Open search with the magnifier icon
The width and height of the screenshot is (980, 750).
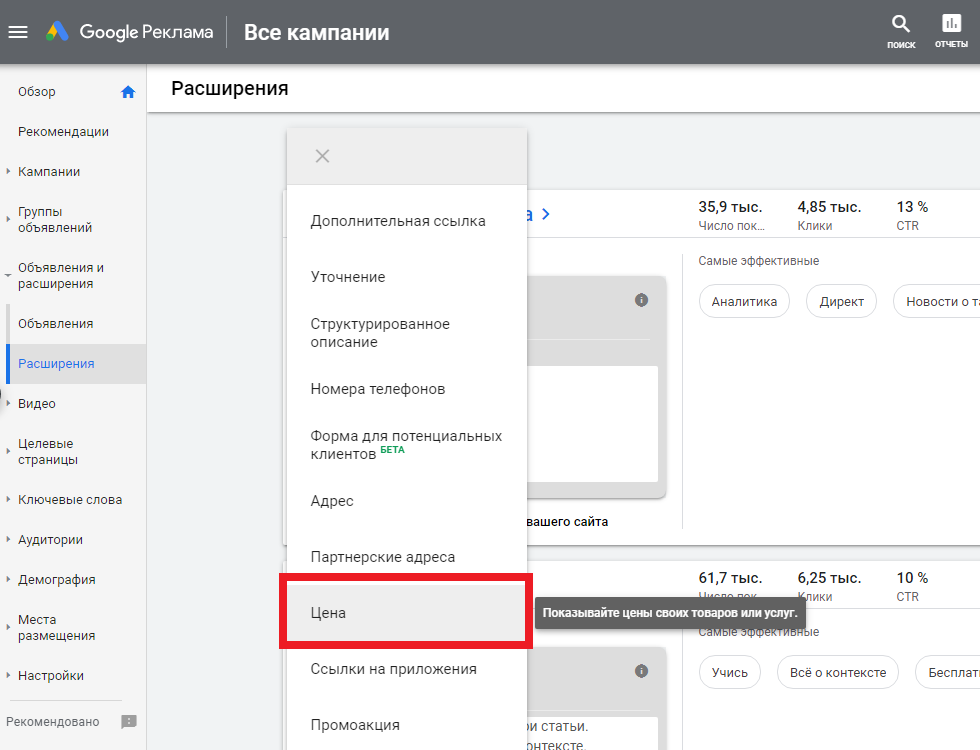coord(901,25)
